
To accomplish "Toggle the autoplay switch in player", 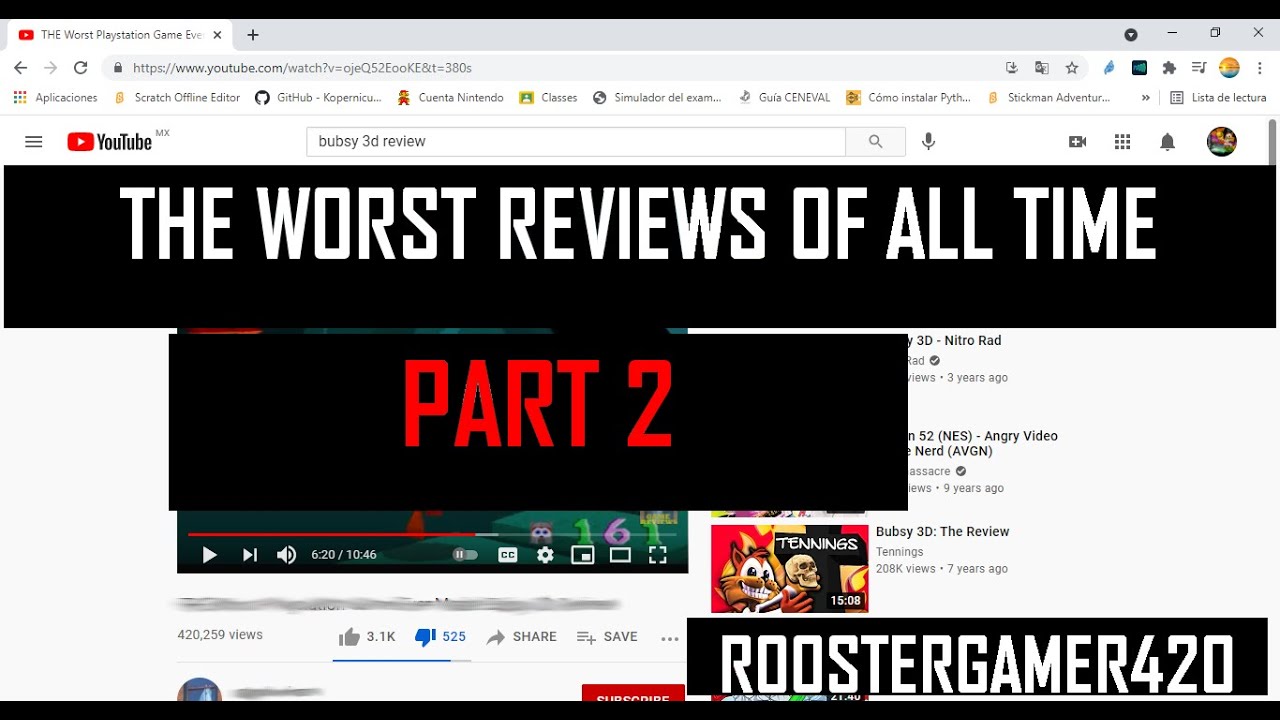I will pos(465,554).
